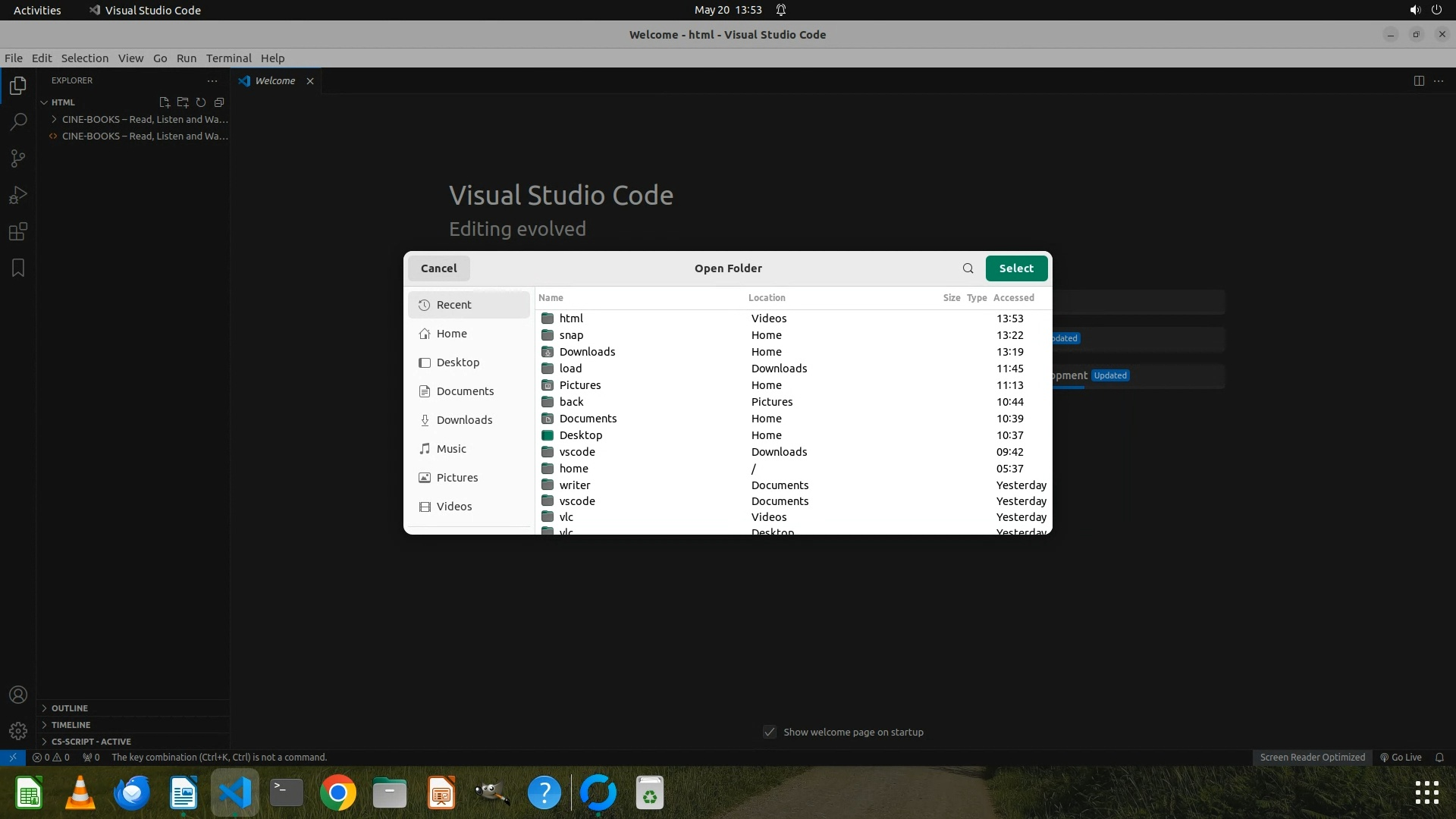This screenshot has width=1456, height=819.
Task: Open the Extensions view icon
Action: coord(18,231)
